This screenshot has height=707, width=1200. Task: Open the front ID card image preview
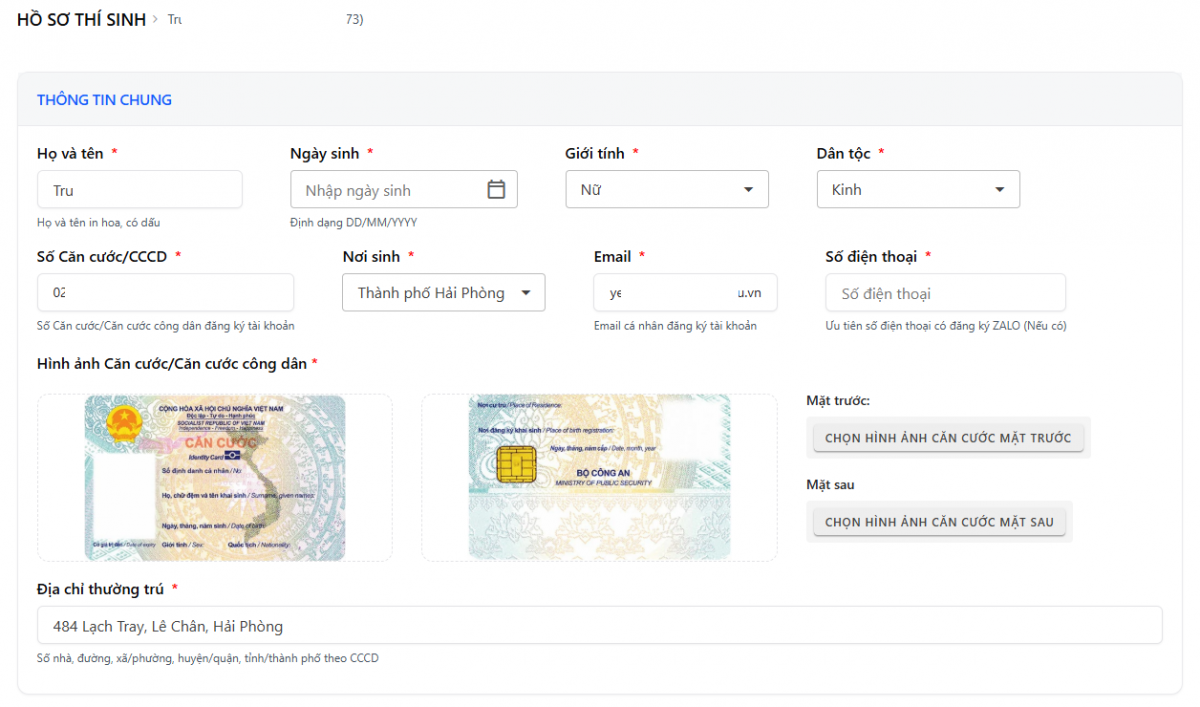tap(215, 477)
